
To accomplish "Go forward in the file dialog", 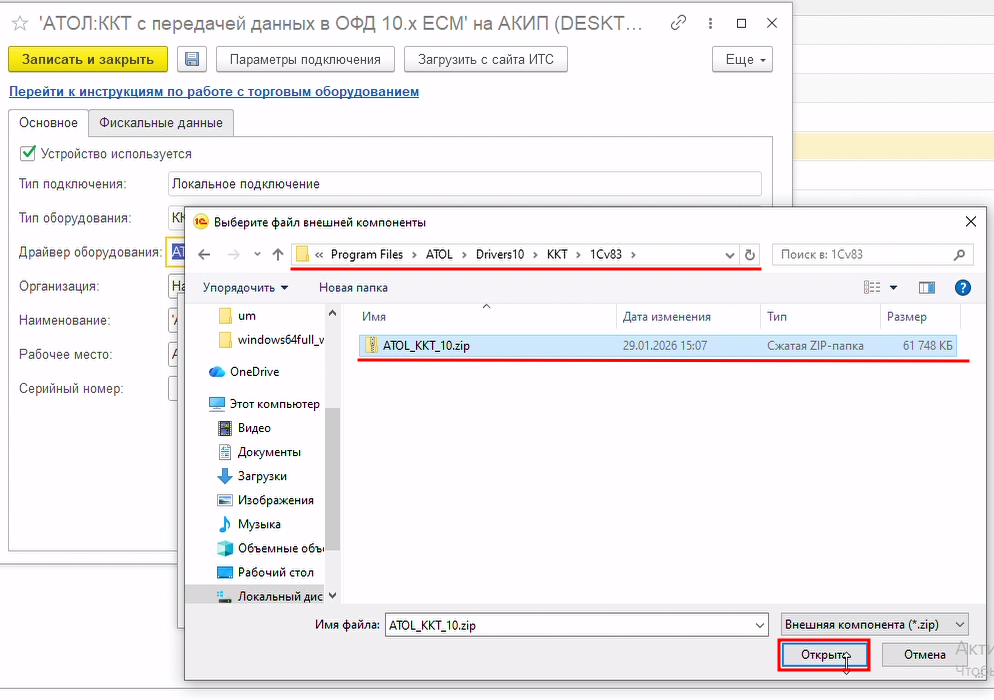I will click(x=234, y=255).
